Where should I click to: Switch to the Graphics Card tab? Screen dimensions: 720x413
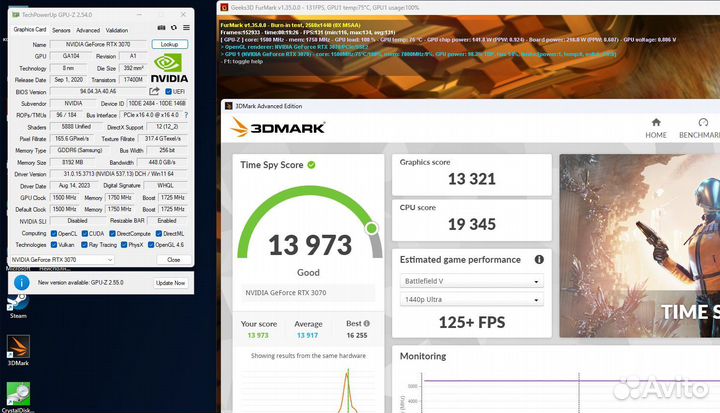tap(30, 29)
